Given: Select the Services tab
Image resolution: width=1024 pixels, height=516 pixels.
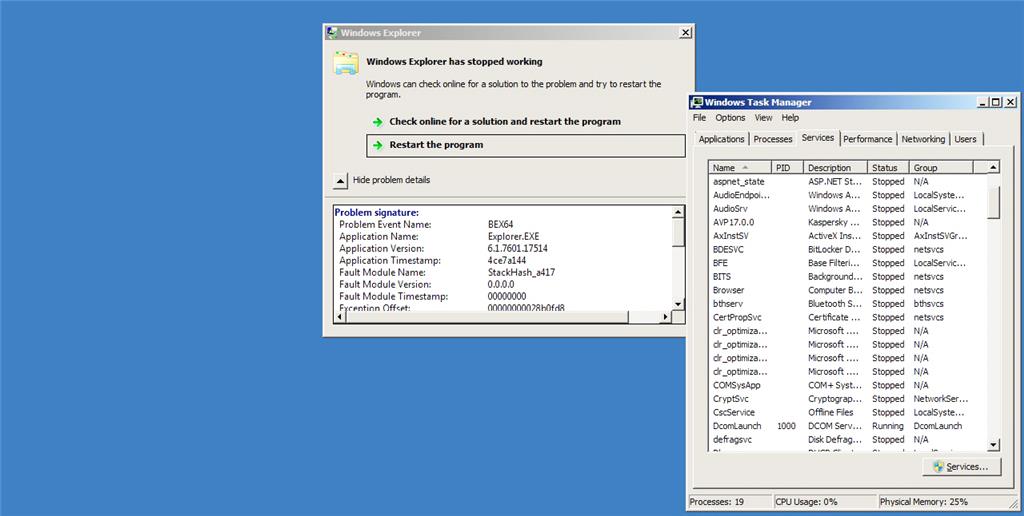Looking at the screenshot, I should [818, 138].
